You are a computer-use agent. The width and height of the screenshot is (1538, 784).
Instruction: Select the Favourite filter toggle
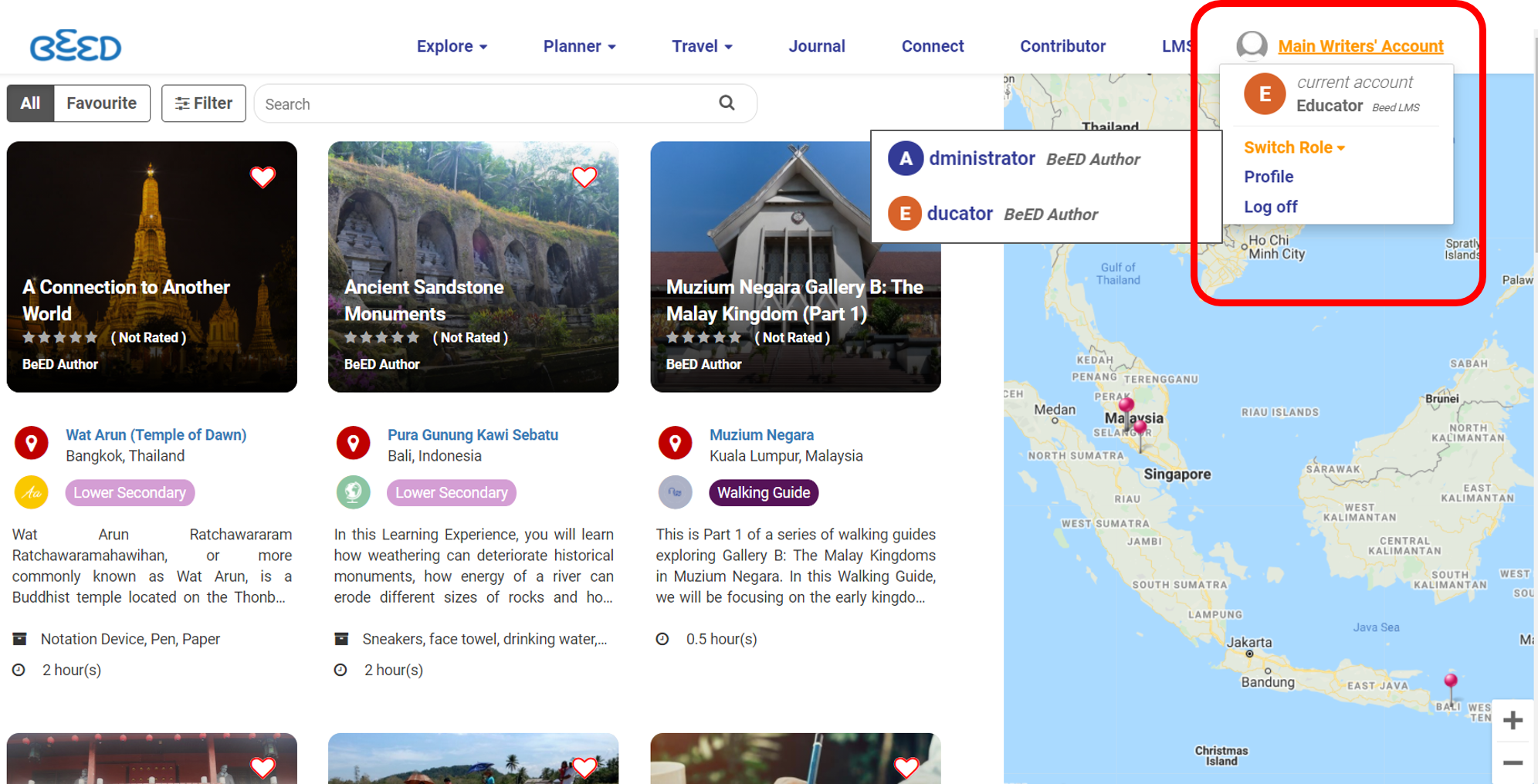(x=102, y=103)
